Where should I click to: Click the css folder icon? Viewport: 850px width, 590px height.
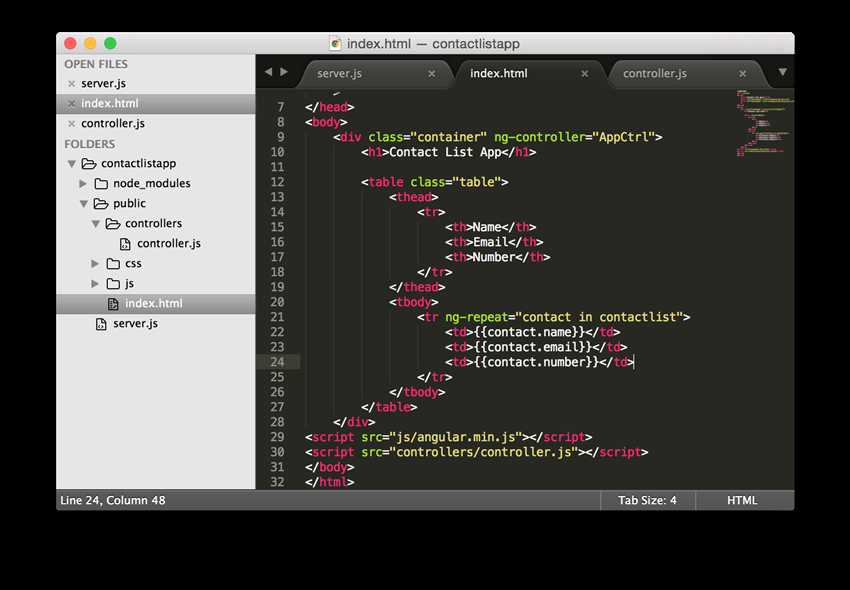point(113,264)
